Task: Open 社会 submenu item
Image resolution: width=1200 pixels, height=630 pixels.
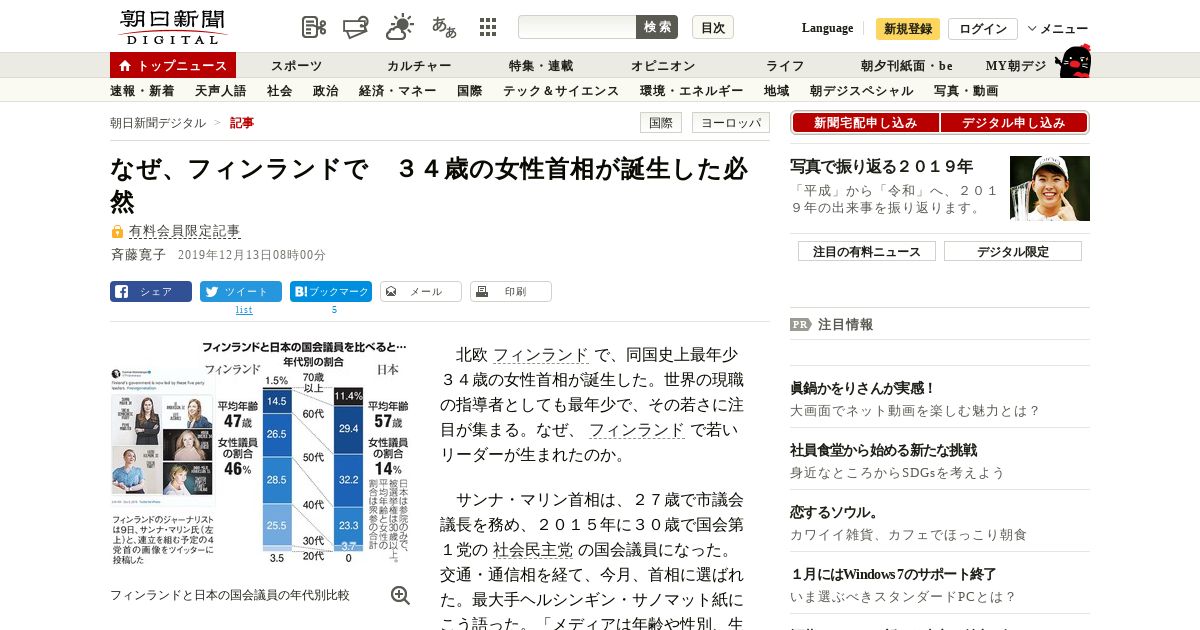Action: click(279, 91)
